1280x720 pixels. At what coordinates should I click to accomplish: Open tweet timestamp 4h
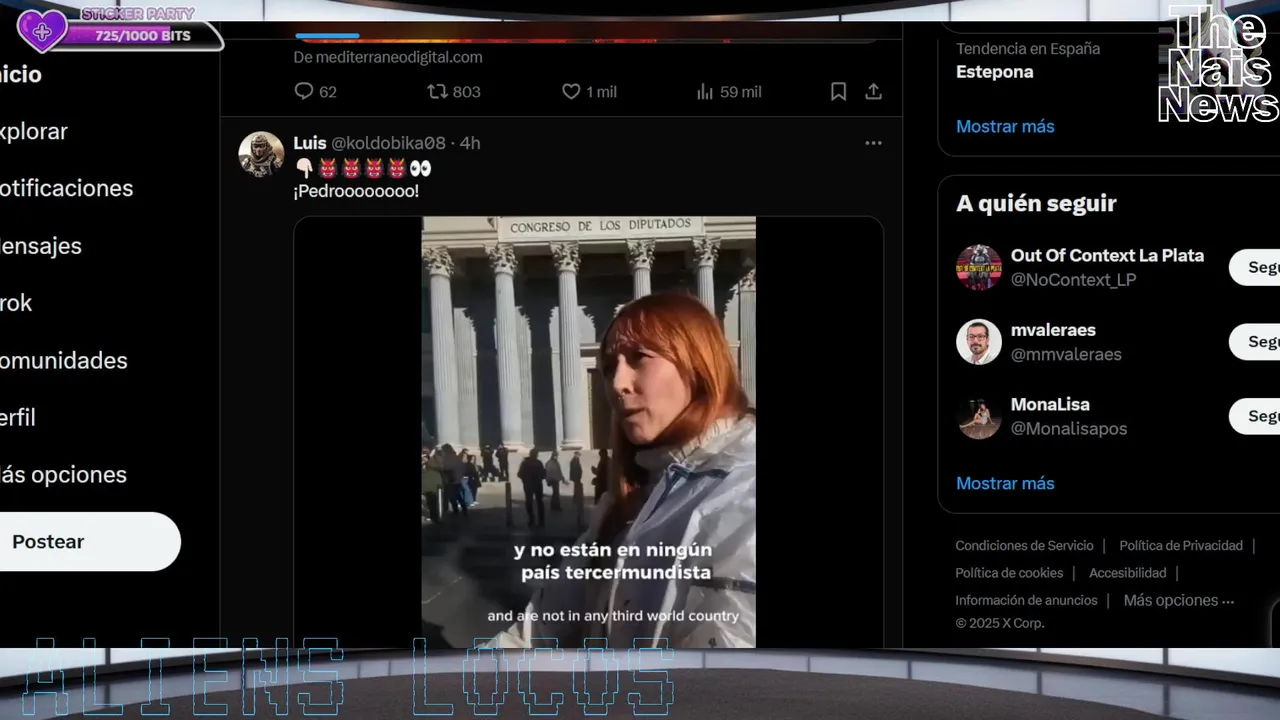(470, 143)
